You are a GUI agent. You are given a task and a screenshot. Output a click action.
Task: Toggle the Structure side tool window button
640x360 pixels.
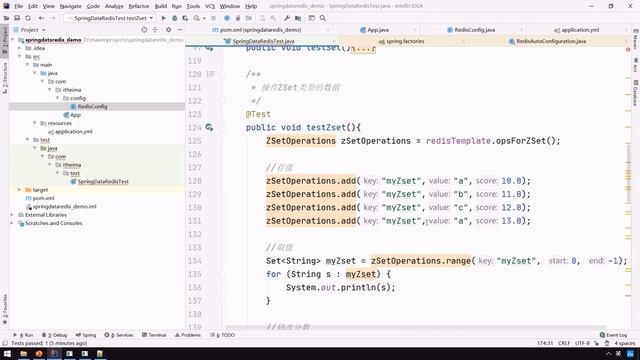click(x=4, y=78)
